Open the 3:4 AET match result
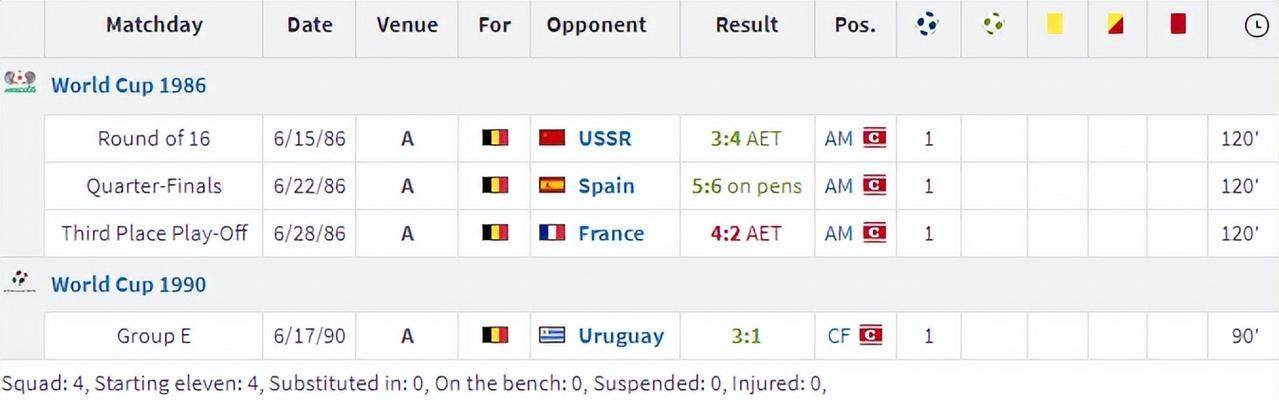The width and height of the screenshot is (1279, 400). [746, 138]
